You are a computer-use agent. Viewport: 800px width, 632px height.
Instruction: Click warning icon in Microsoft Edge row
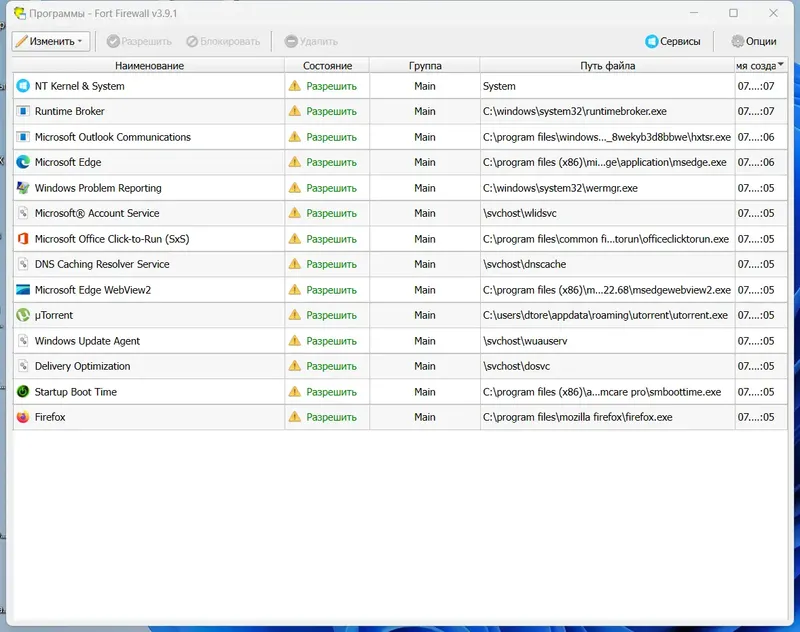(x=295, y=162)
